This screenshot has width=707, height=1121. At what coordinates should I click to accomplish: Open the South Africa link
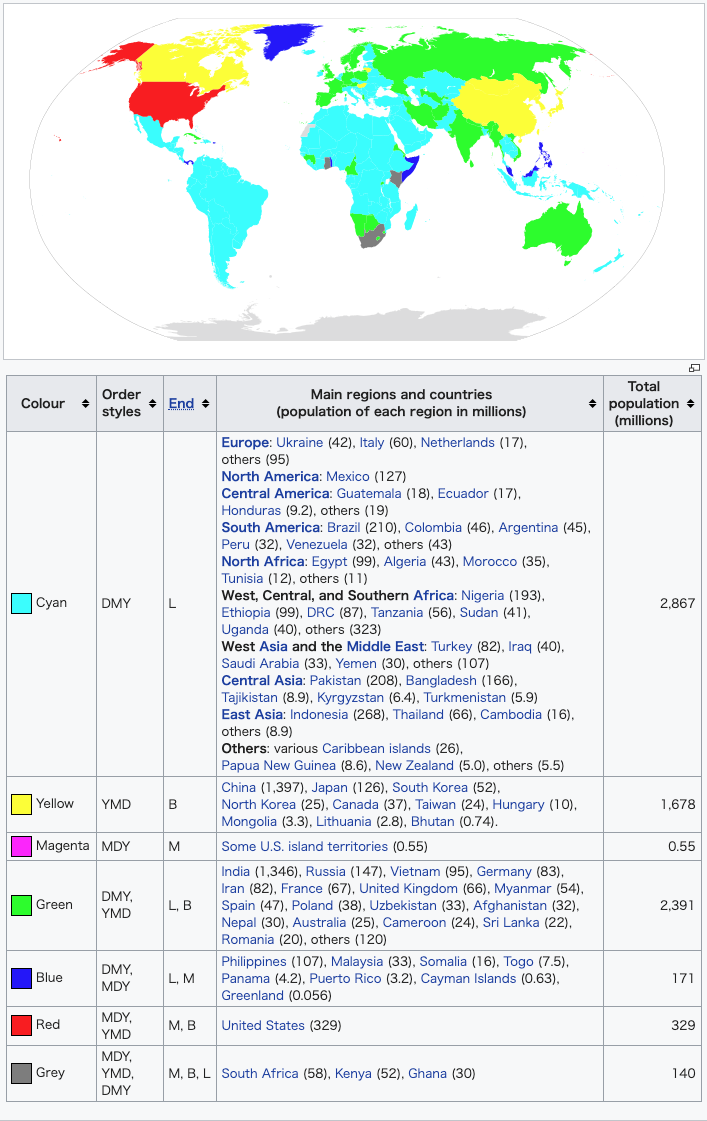point(260,1073)
